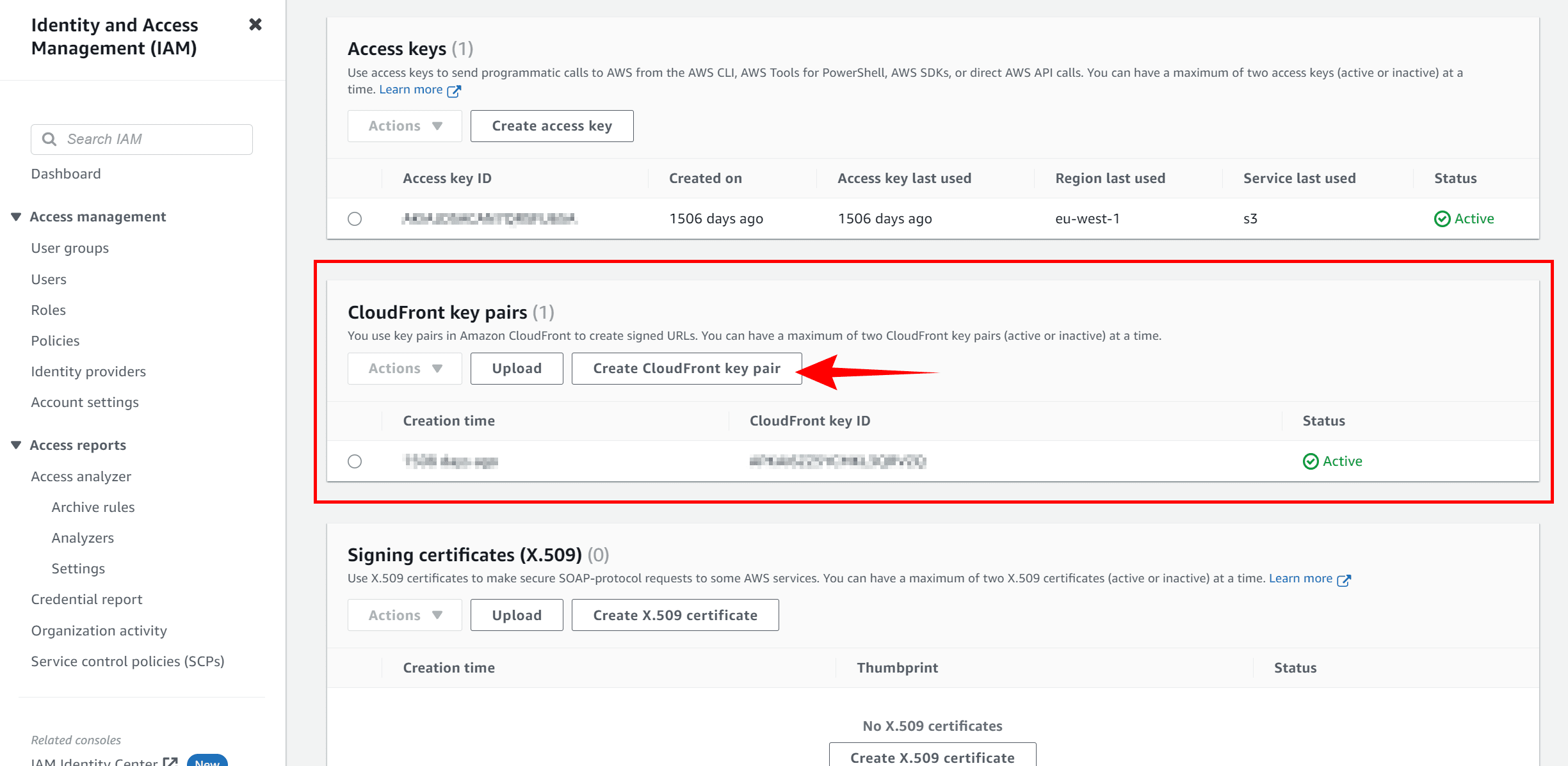The width and height of the screenshot is (1568, 766).
Task: Click Create CloudFront key pair button
Action: coord(686,369)
